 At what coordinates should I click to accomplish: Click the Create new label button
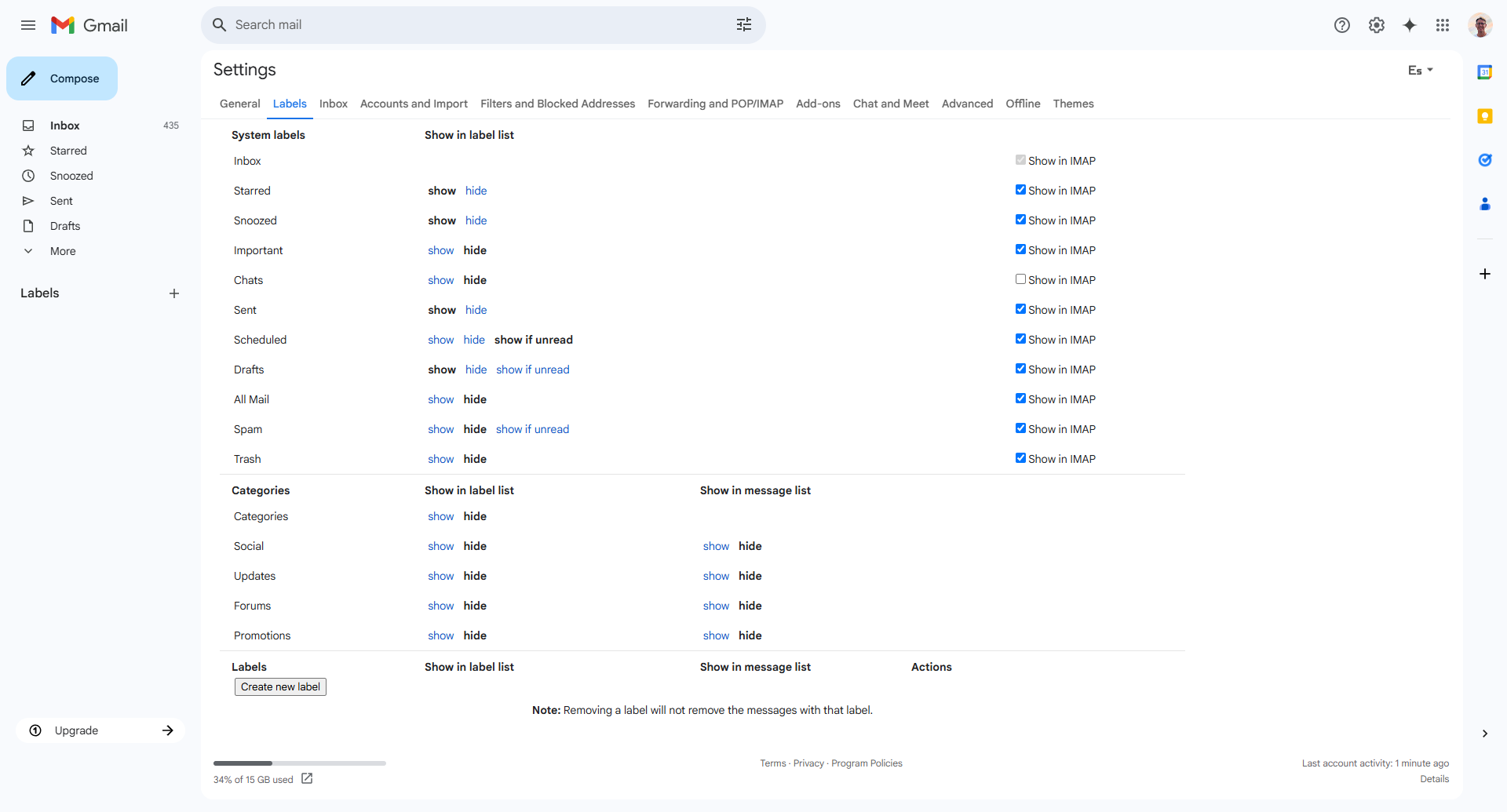(280, 686)
